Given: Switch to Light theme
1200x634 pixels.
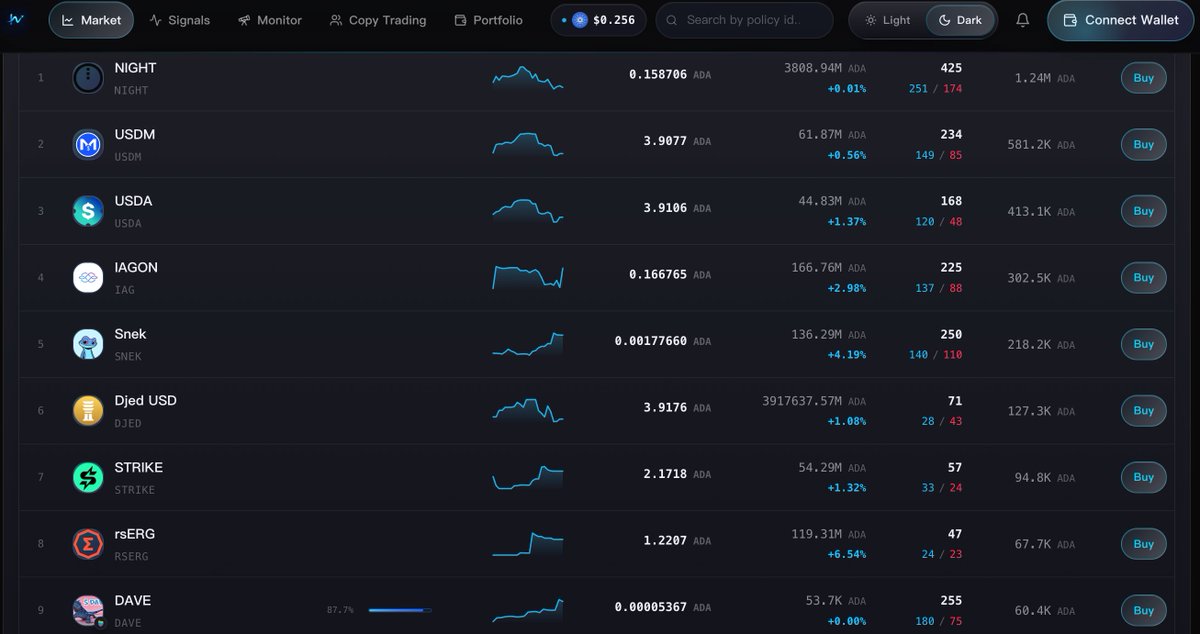Looking at the screenshot, I should point(887,20).
